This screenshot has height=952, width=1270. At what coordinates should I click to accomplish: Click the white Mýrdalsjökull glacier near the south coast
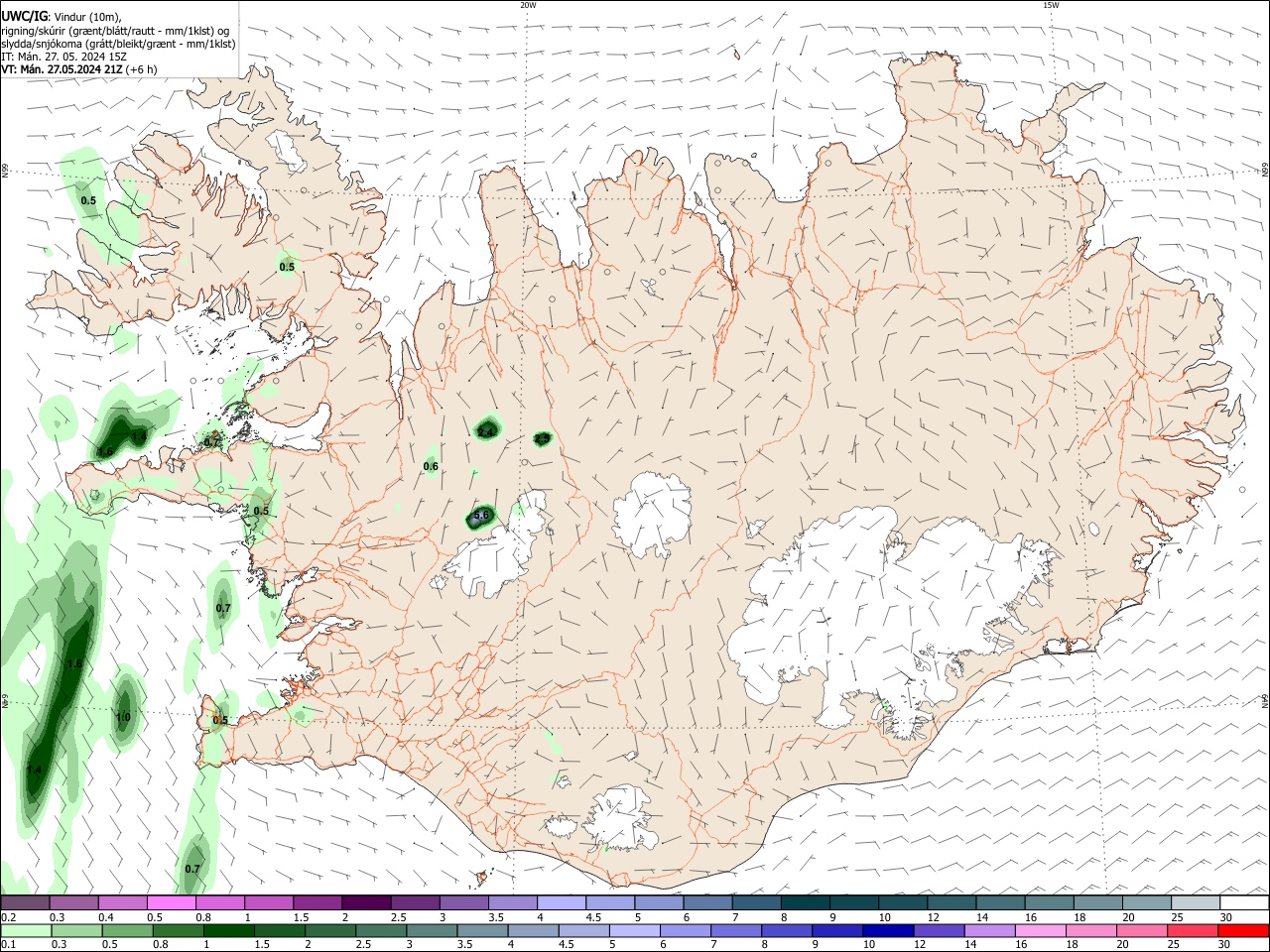pyautogui.click(x=622, y=819)
